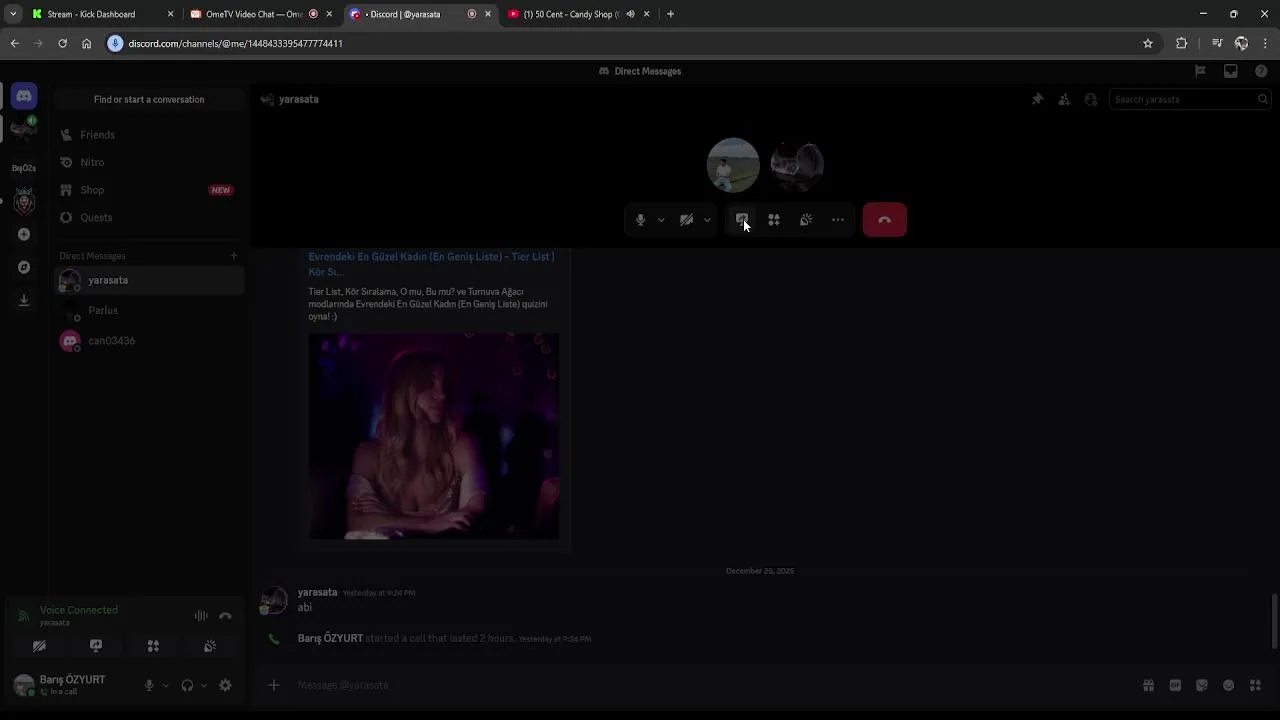Image resolution: width=1280 pixels, height=720 pixels.
Task: Add friends to this DM
Action: [x=1064, y=99]
